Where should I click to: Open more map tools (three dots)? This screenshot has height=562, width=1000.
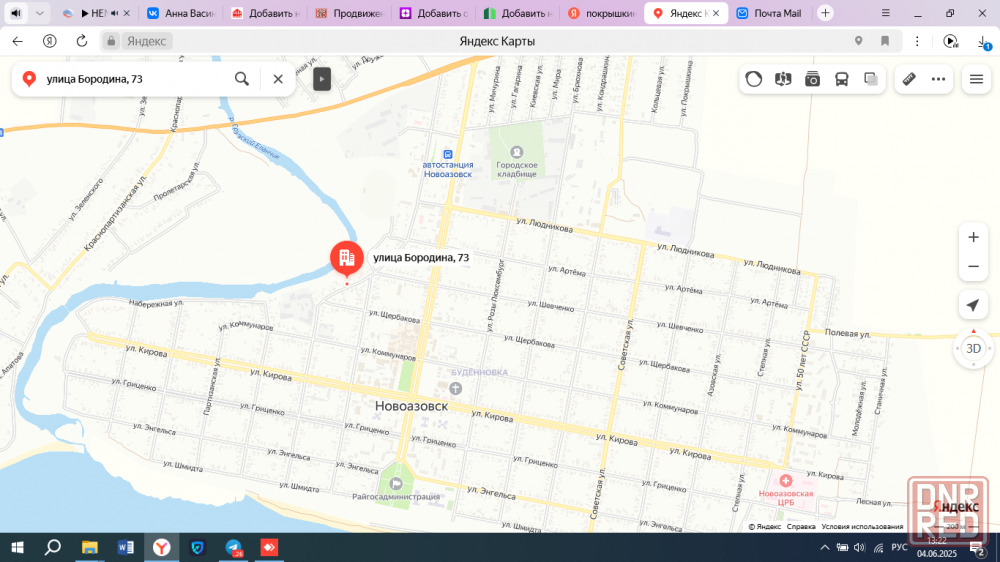coord(938,79)
